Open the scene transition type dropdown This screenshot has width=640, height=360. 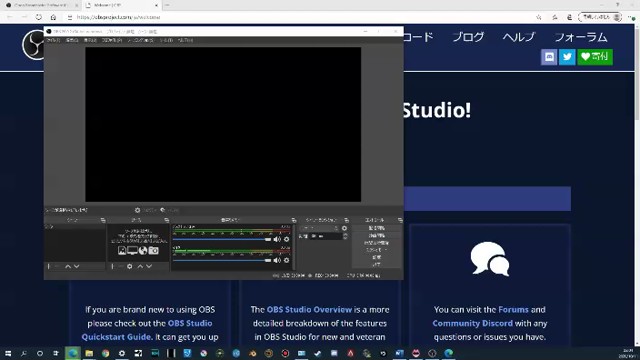[x=319, y=228]
